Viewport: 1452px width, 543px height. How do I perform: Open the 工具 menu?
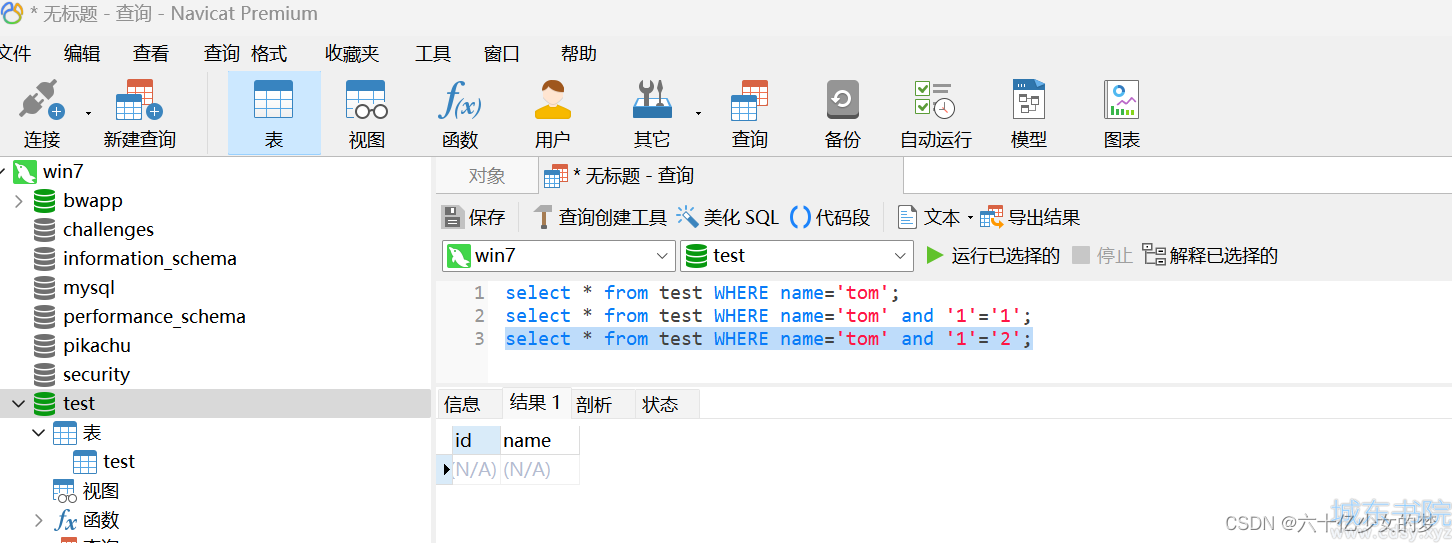click(433, 54)
